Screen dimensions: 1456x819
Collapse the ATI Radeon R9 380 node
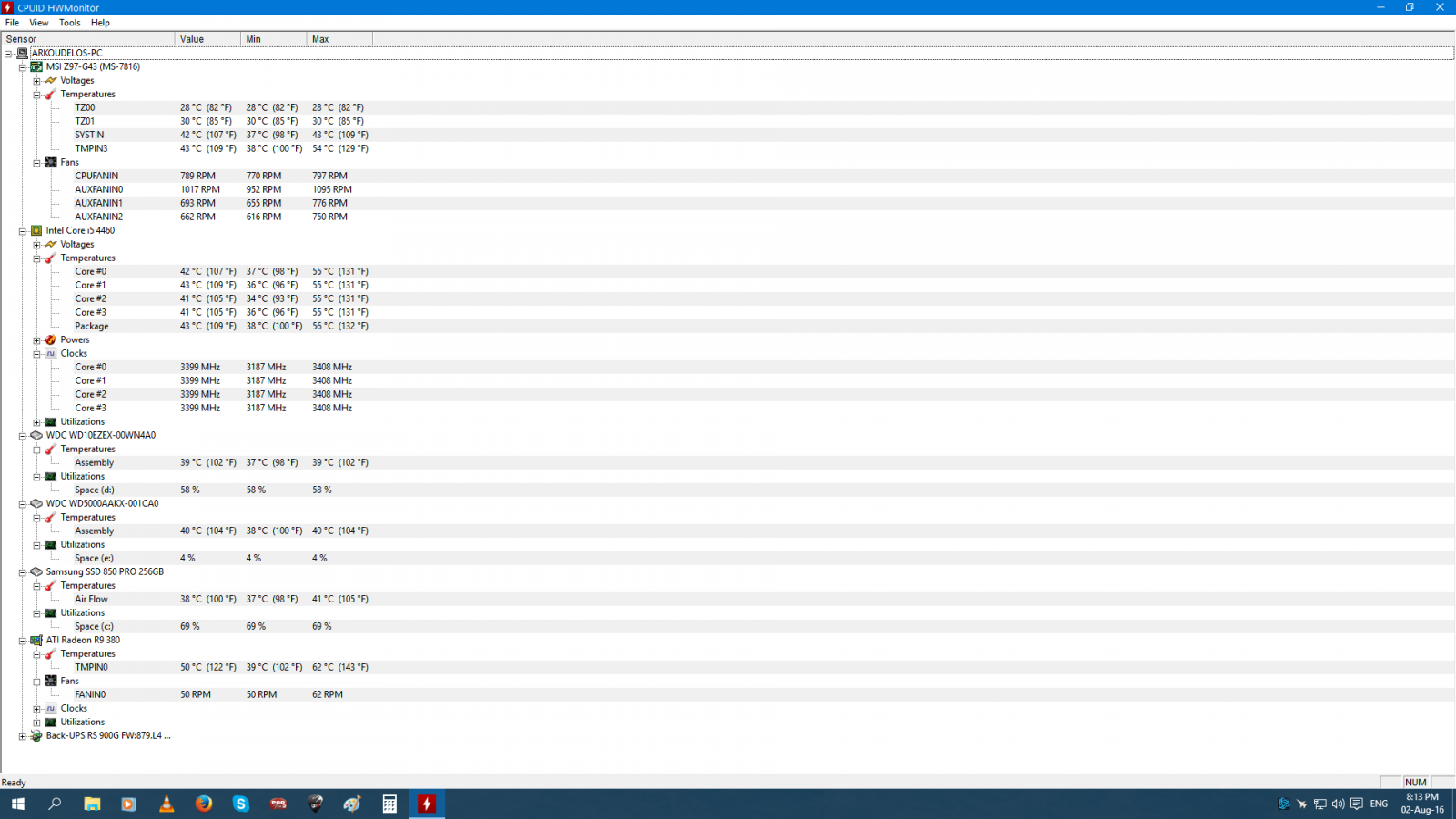[23, 640]
